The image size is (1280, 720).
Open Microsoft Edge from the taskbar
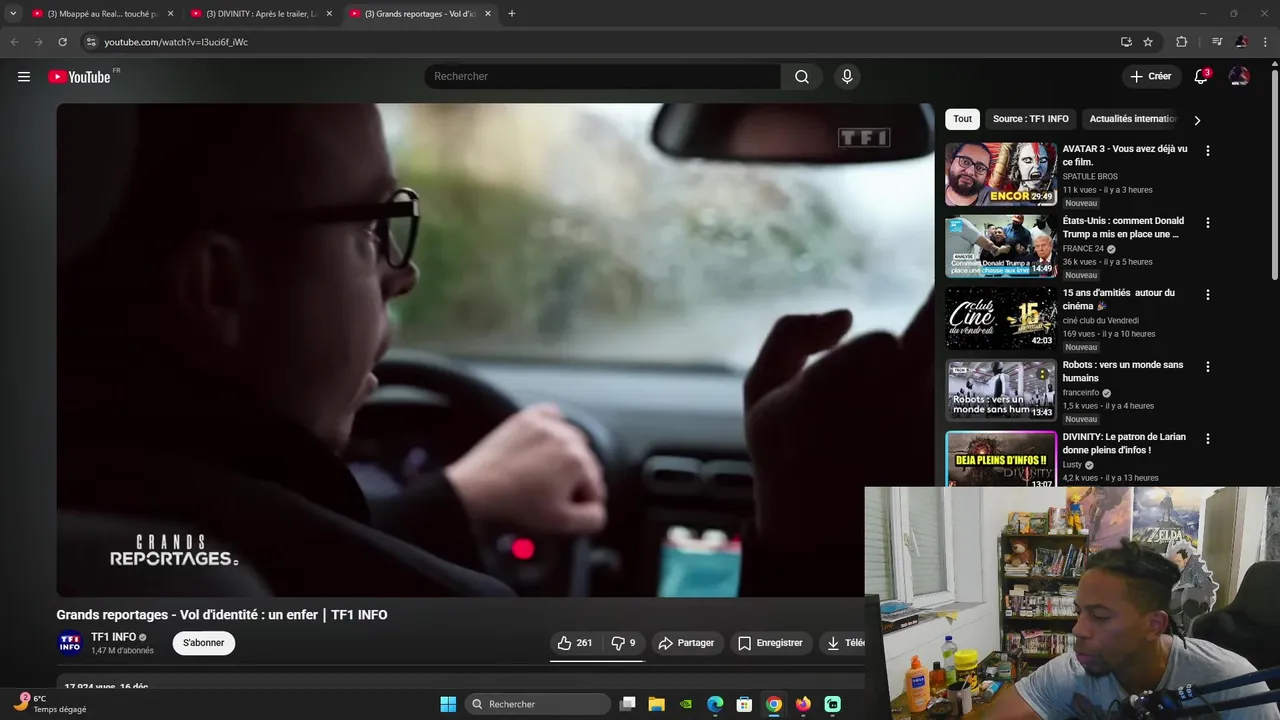click(715, 704)
